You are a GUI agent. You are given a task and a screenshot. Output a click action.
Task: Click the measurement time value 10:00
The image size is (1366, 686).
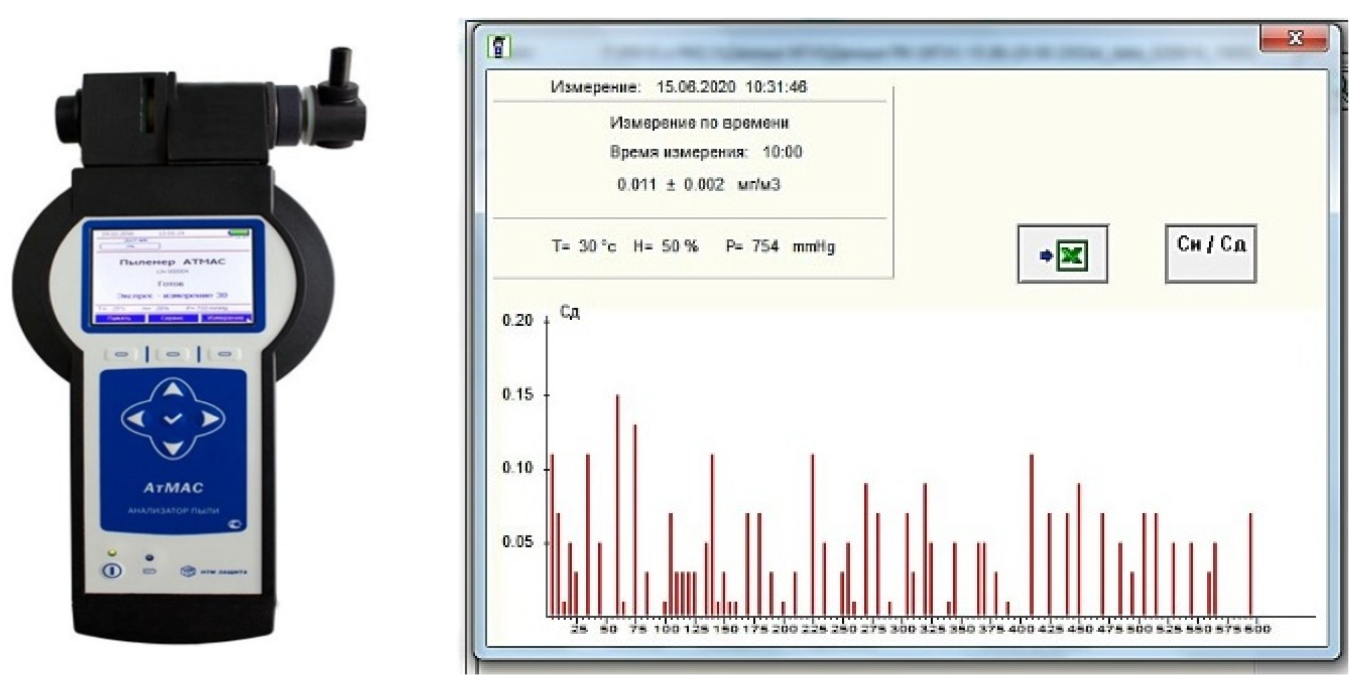point(781,152)
